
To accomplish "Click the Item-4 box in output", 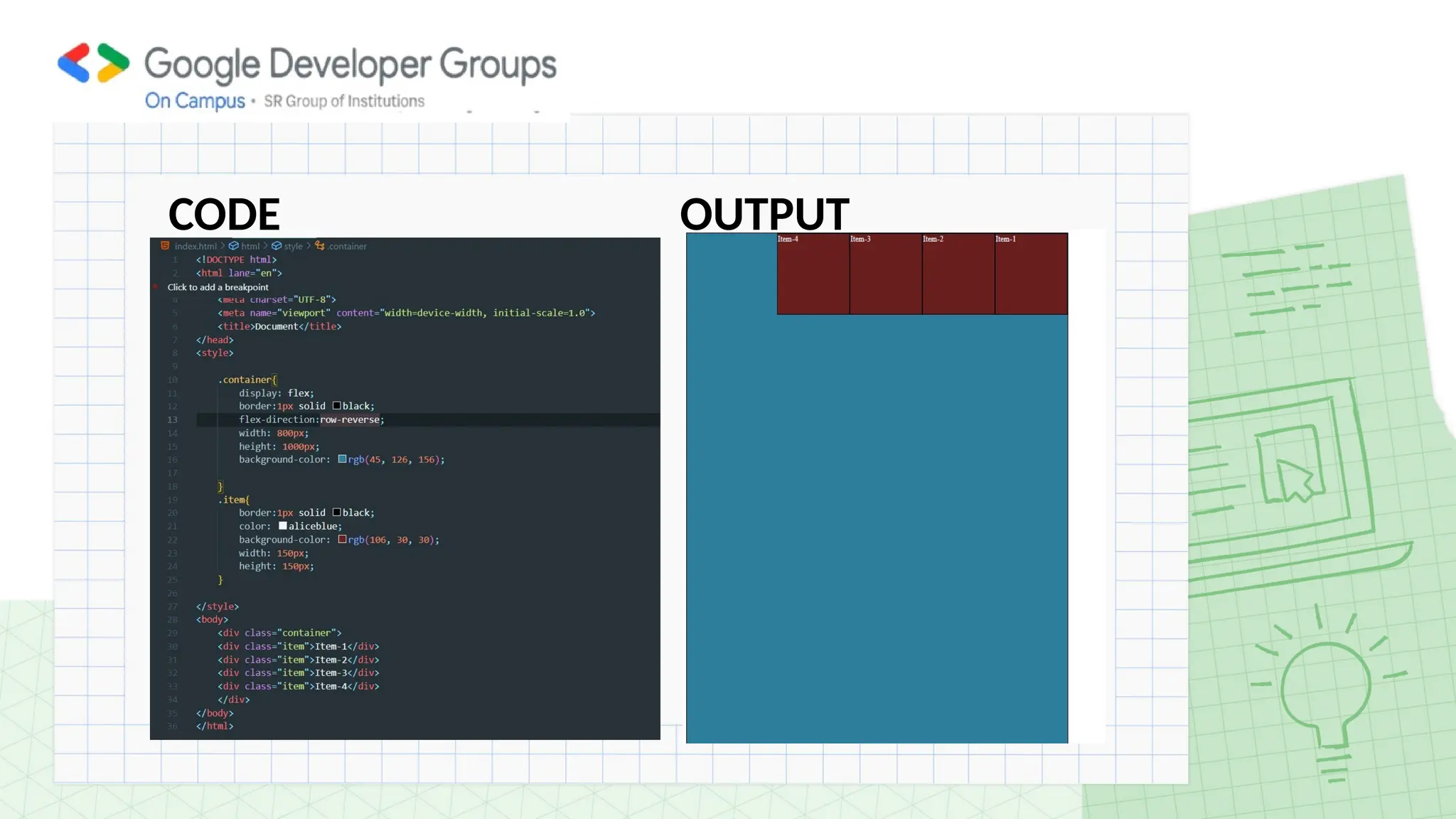I will [813, 274].
